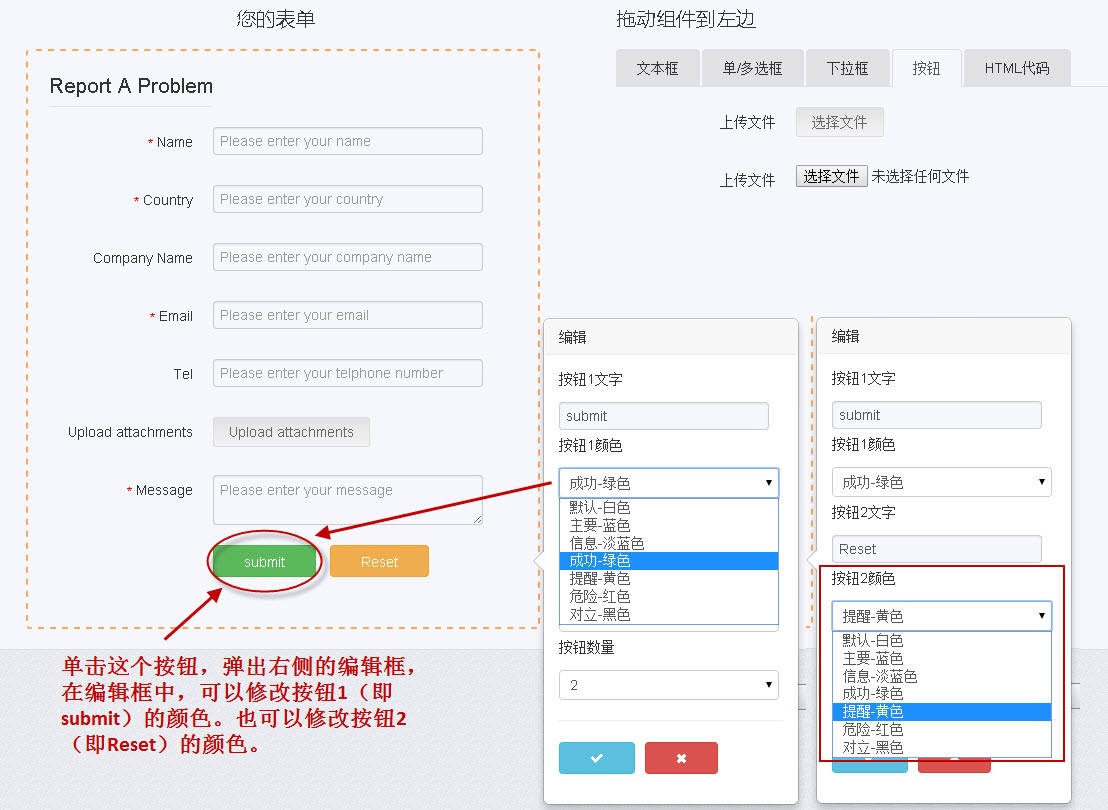
Task: Select the 按钮 tab
Action: coord(926,67)
